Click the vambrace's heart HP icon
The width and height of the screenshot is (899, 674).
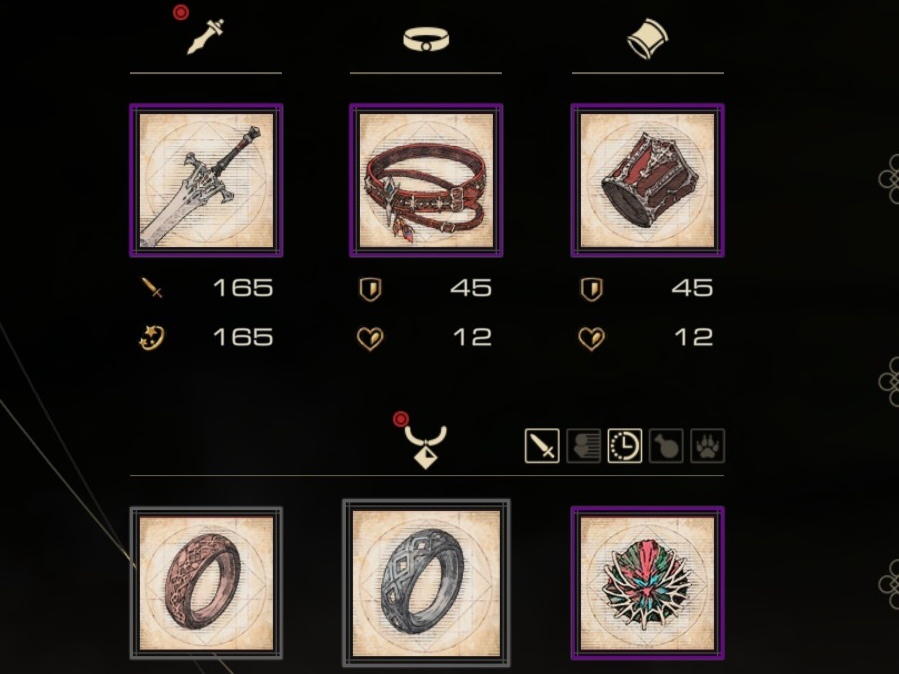click(592, 339)
